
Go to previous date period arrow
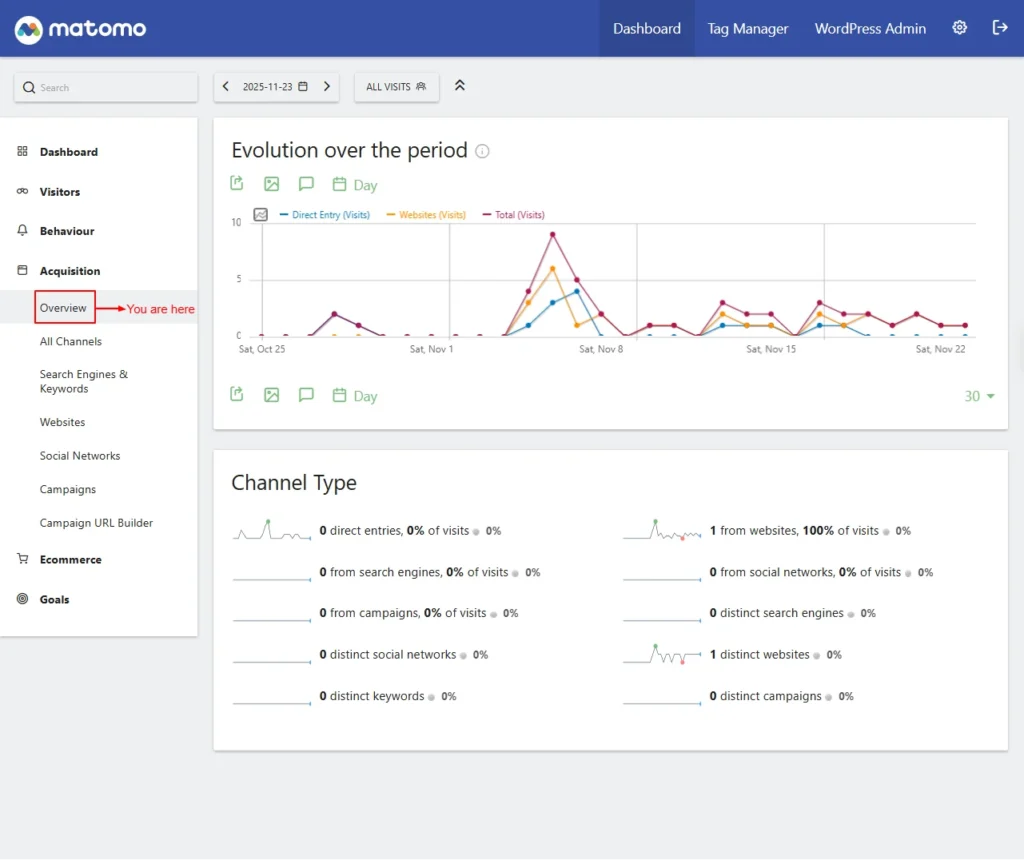tap(226, 87)
